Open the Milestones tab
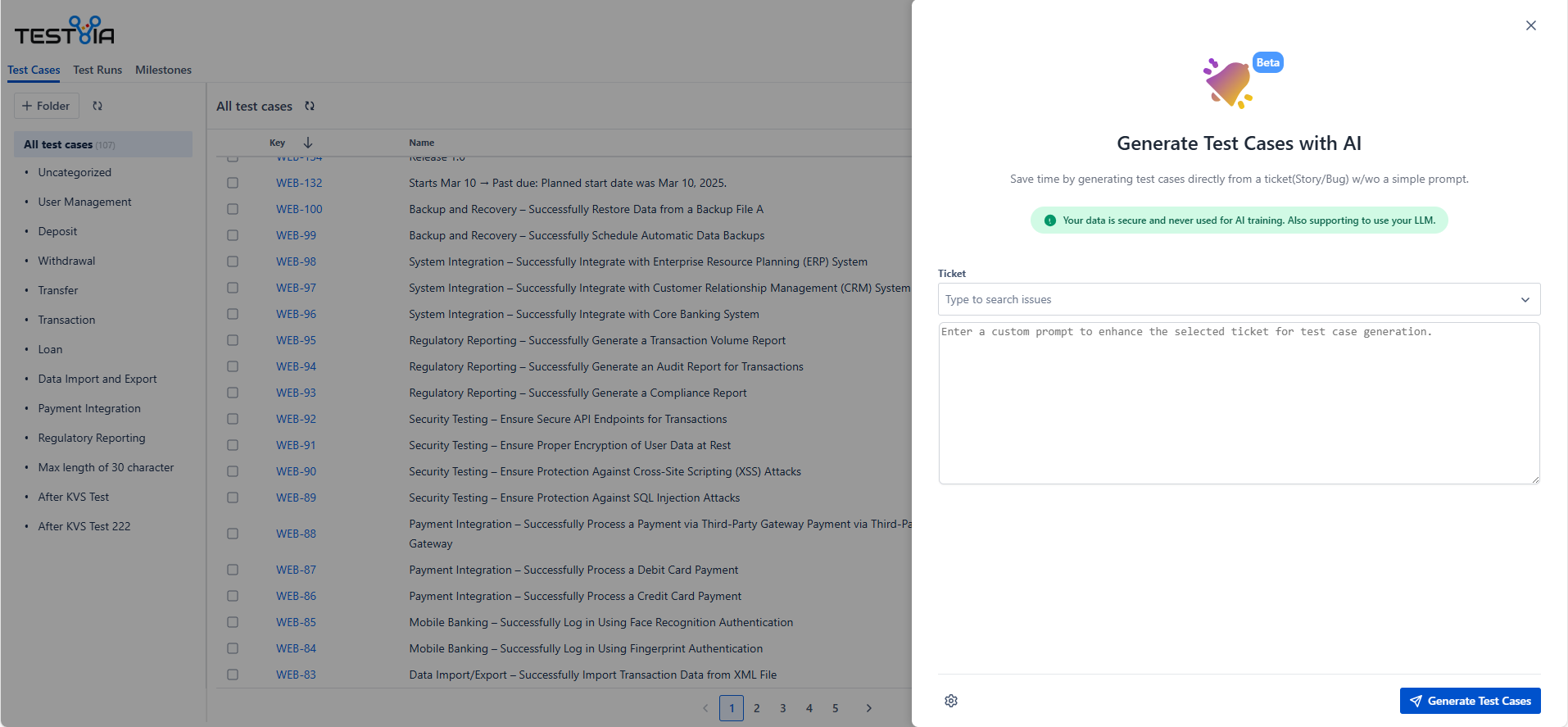The image size is (1568, 727). click(x=163, y=70)
